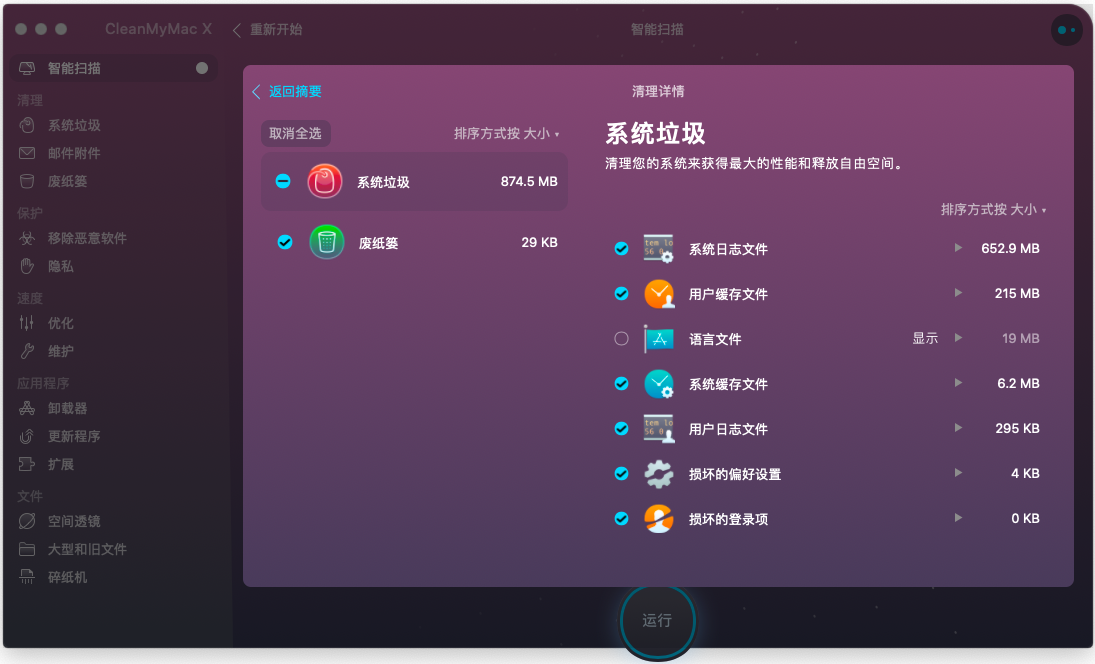Click the System Junk (系统垃圾) sidebar icon

click(27, 126)
